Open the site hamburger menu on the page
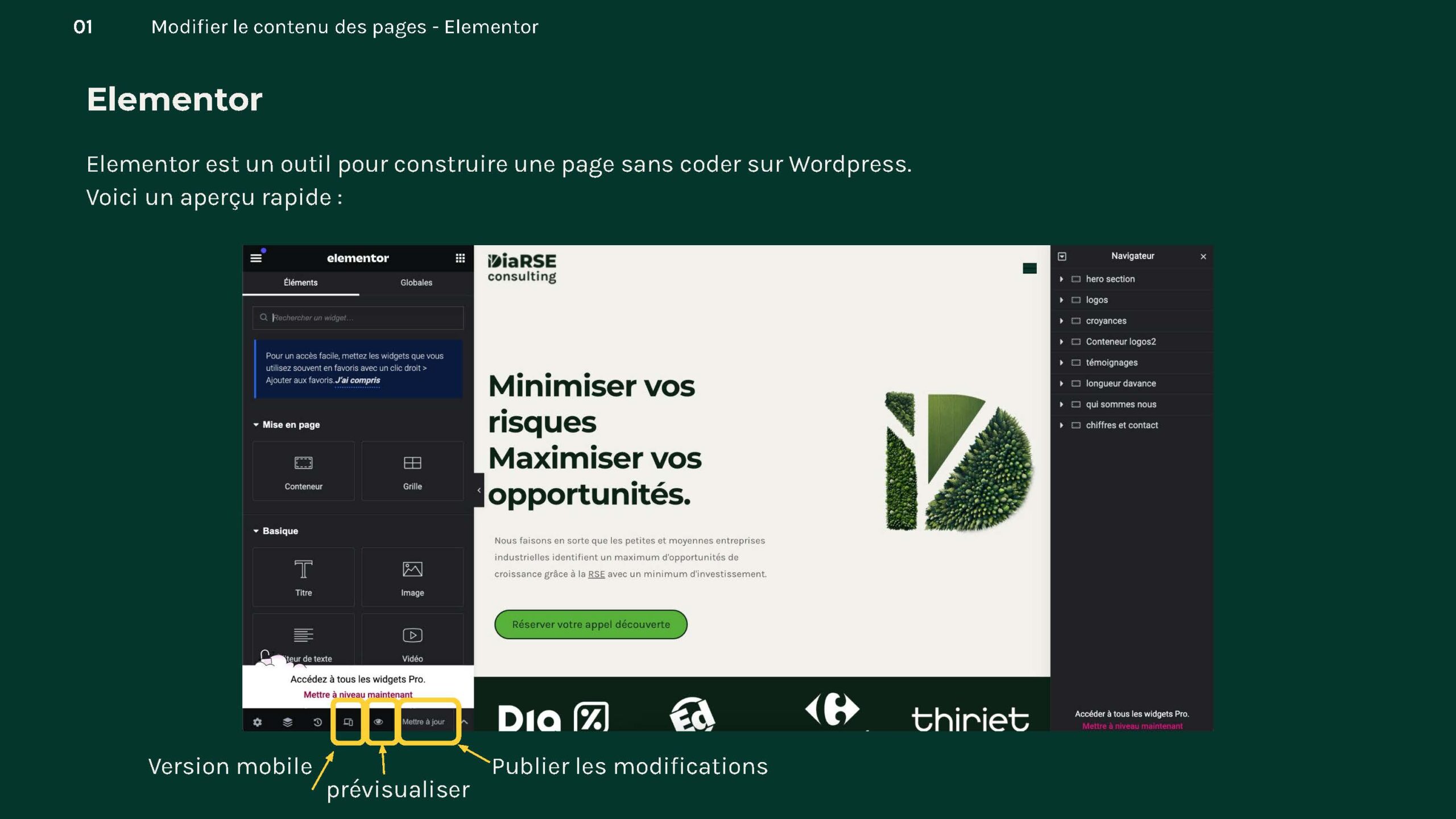 click(x=1029, y=268)
